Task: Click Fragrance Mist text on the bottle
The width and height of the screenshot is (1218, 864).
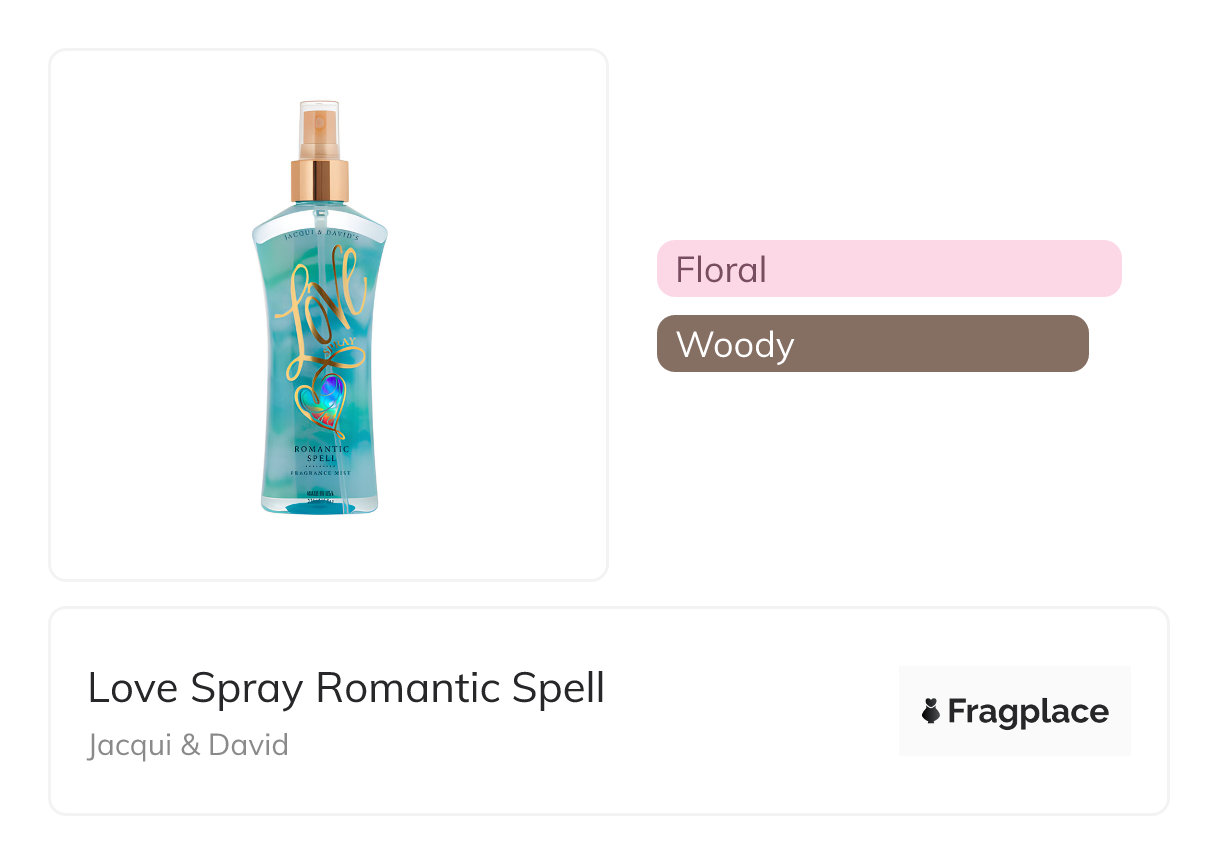Action: point(321,472)
